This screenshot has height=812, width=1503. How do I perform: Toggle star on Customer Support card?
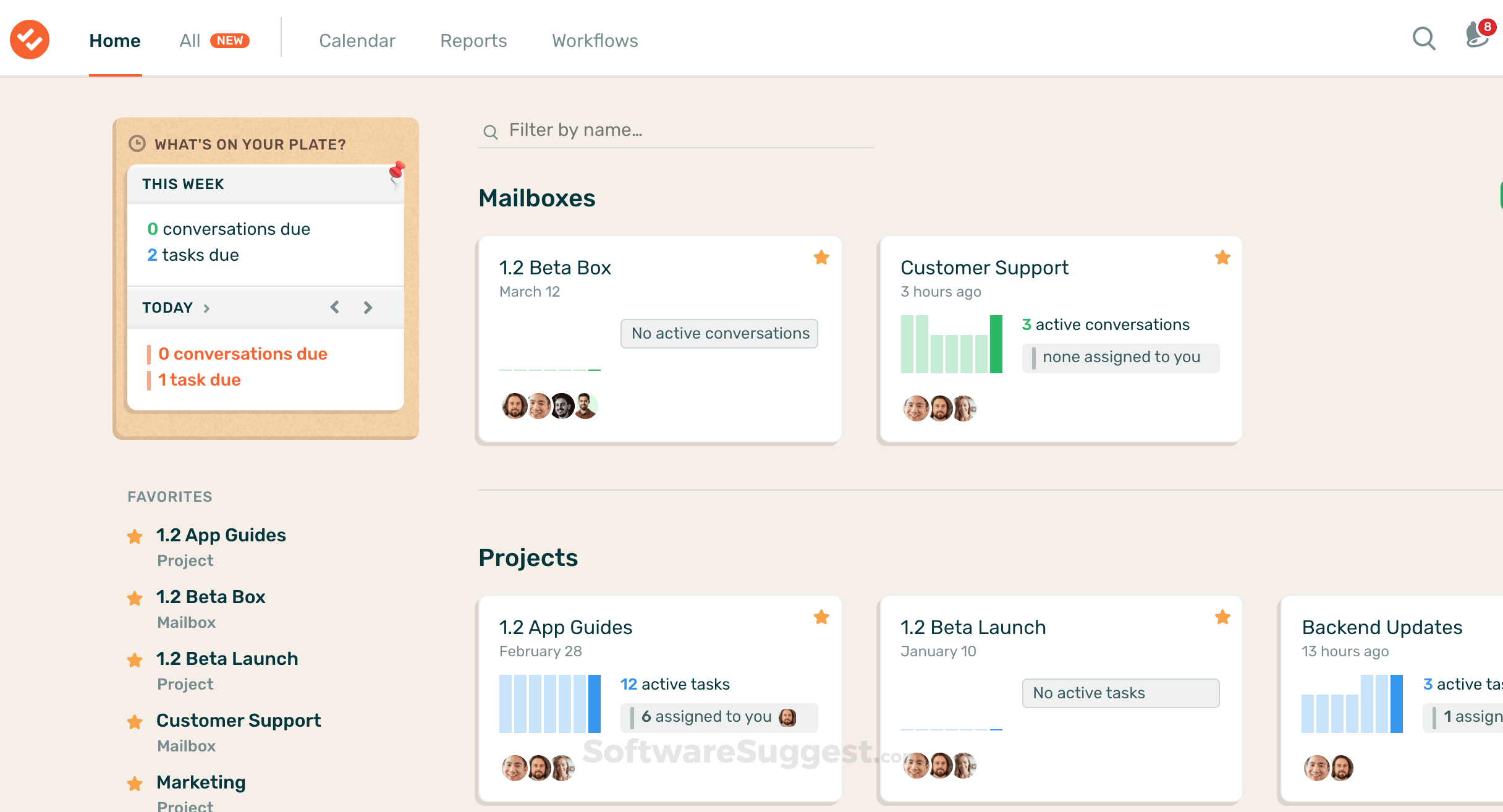tap(1222, 257)
